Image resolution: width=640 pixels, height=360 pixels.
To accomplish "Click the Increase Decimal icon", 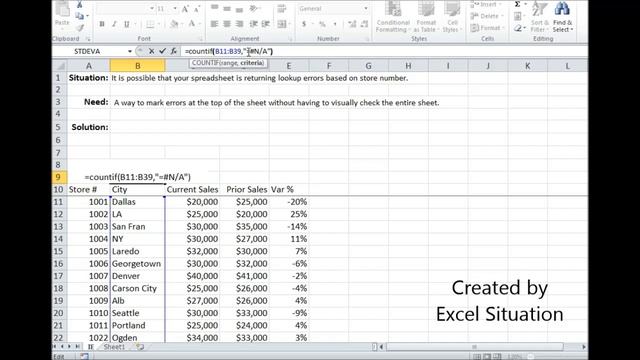I will click(352, 24).
